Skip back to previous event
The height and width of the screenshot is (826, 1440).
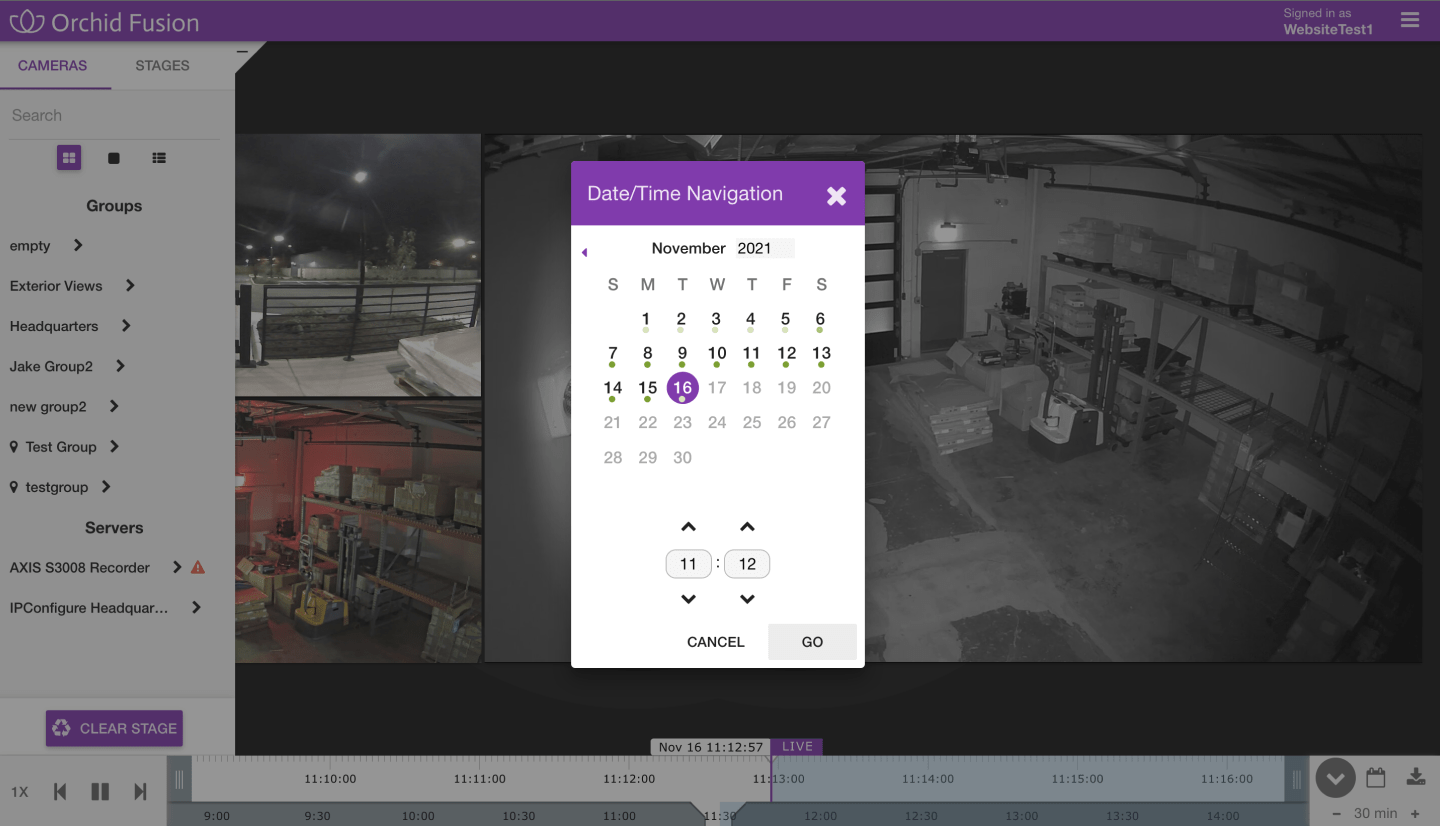click(x=60, y=792)
